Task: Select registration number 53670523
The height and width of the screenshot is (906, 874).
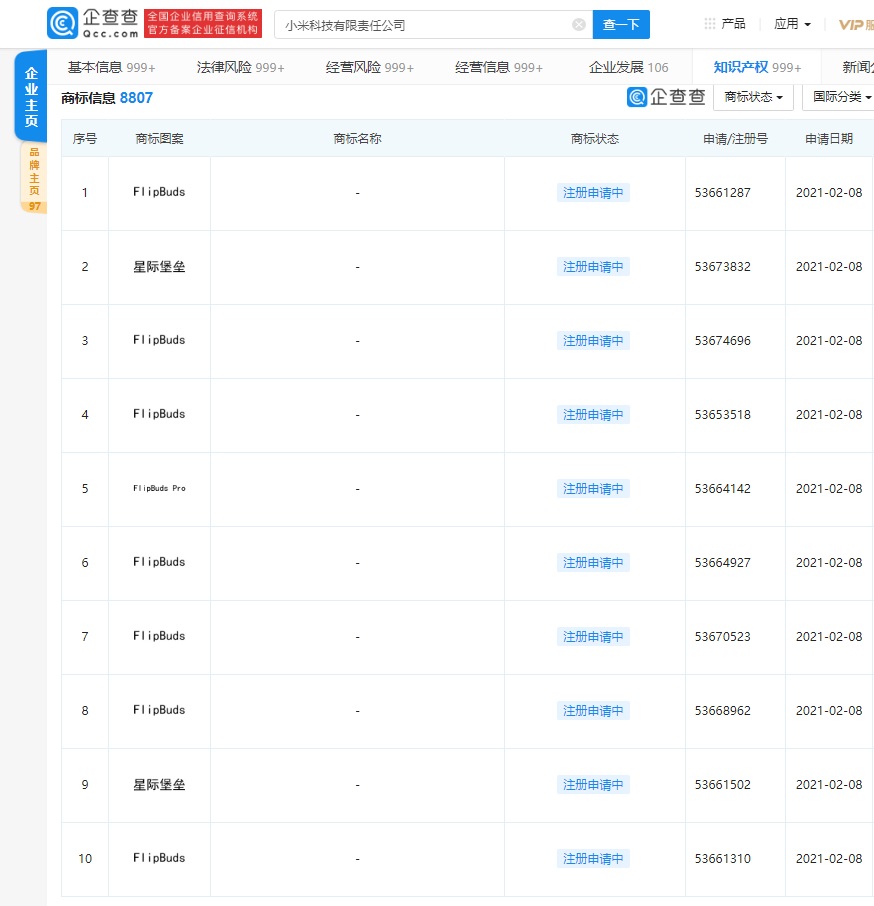Action: click(723, 637)
